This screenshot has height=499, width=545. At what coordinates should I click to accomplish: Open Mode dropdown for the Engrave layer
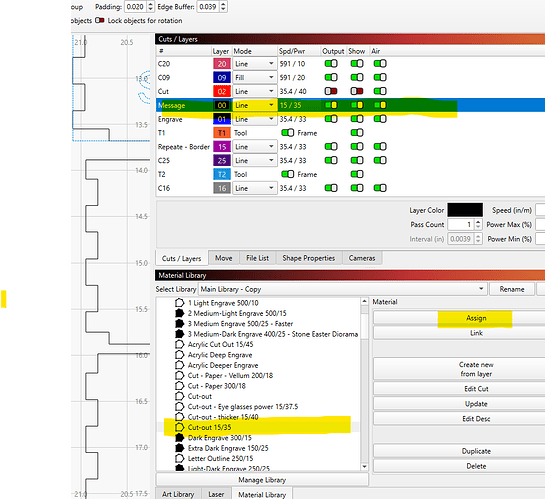click(255, 119)
